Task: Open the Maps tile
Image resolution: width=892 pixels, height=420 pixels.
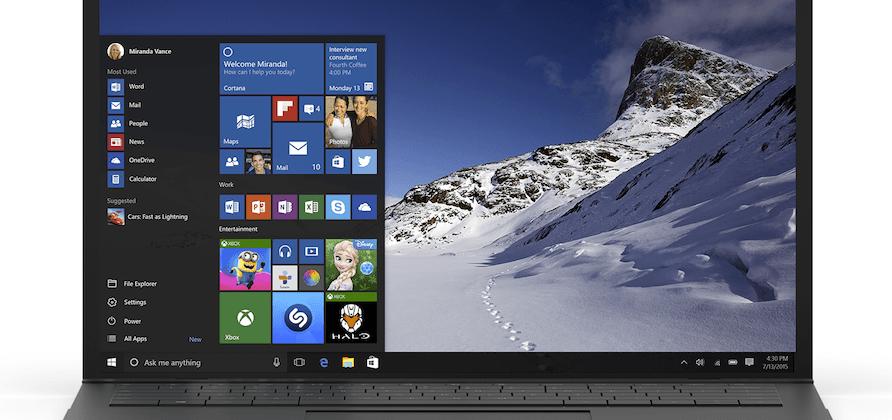Action: point(244,121)
